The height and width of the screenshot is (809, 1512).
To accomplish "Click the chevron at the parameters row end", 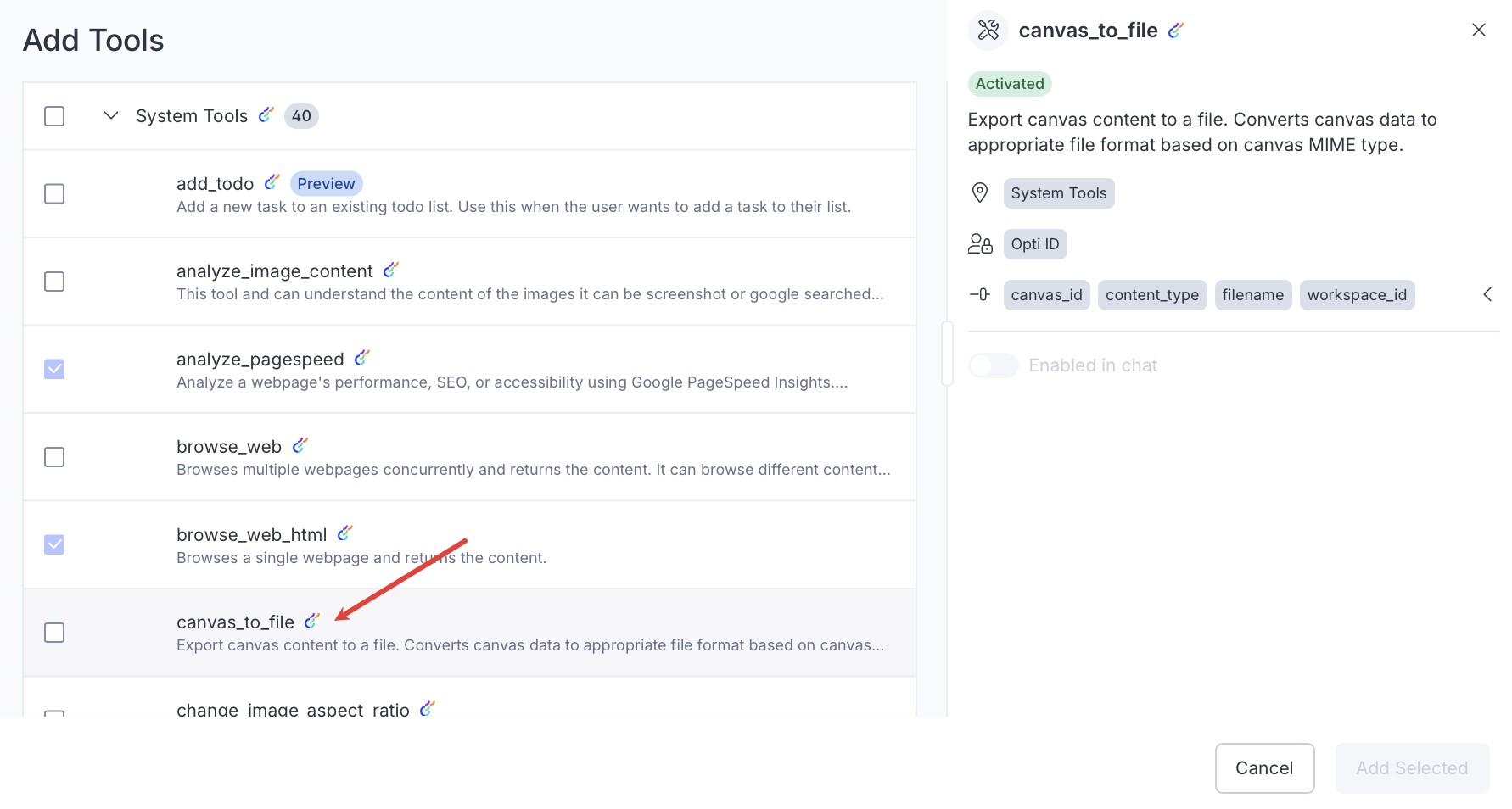I will point(1487,295).
